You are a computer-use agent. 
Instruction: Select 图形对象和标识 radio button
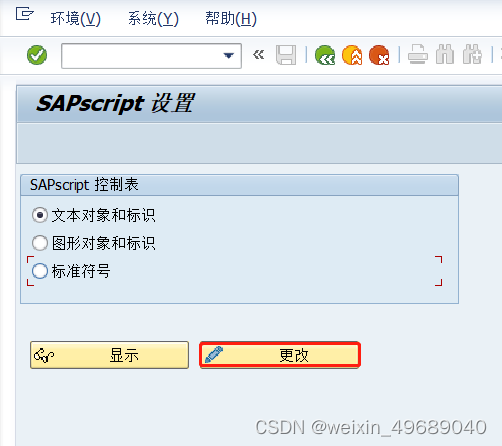click(40, 243)
